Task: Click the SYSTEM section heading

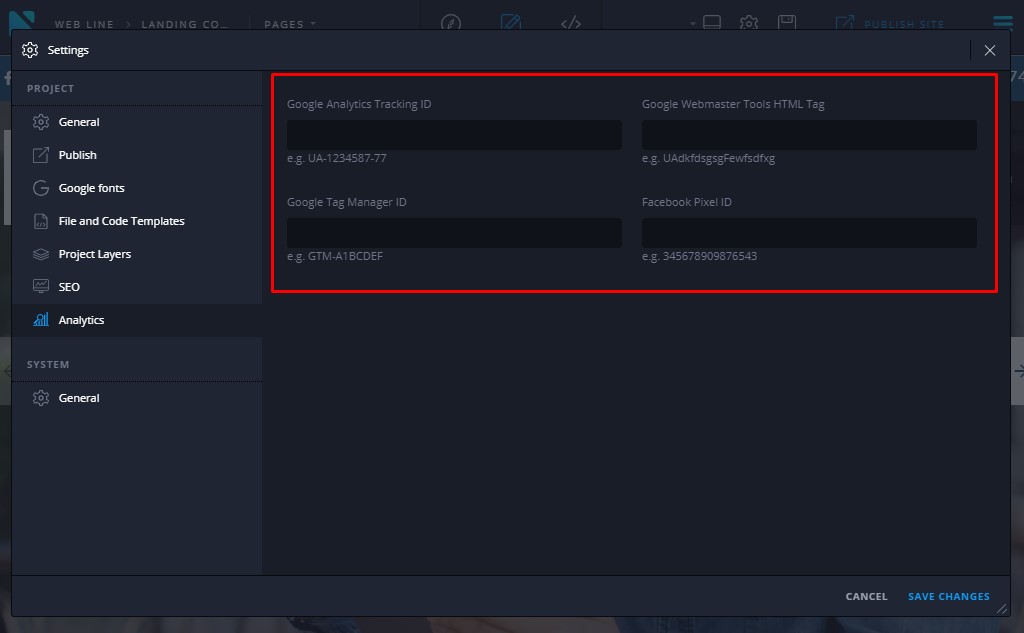Action: [48, 365]
